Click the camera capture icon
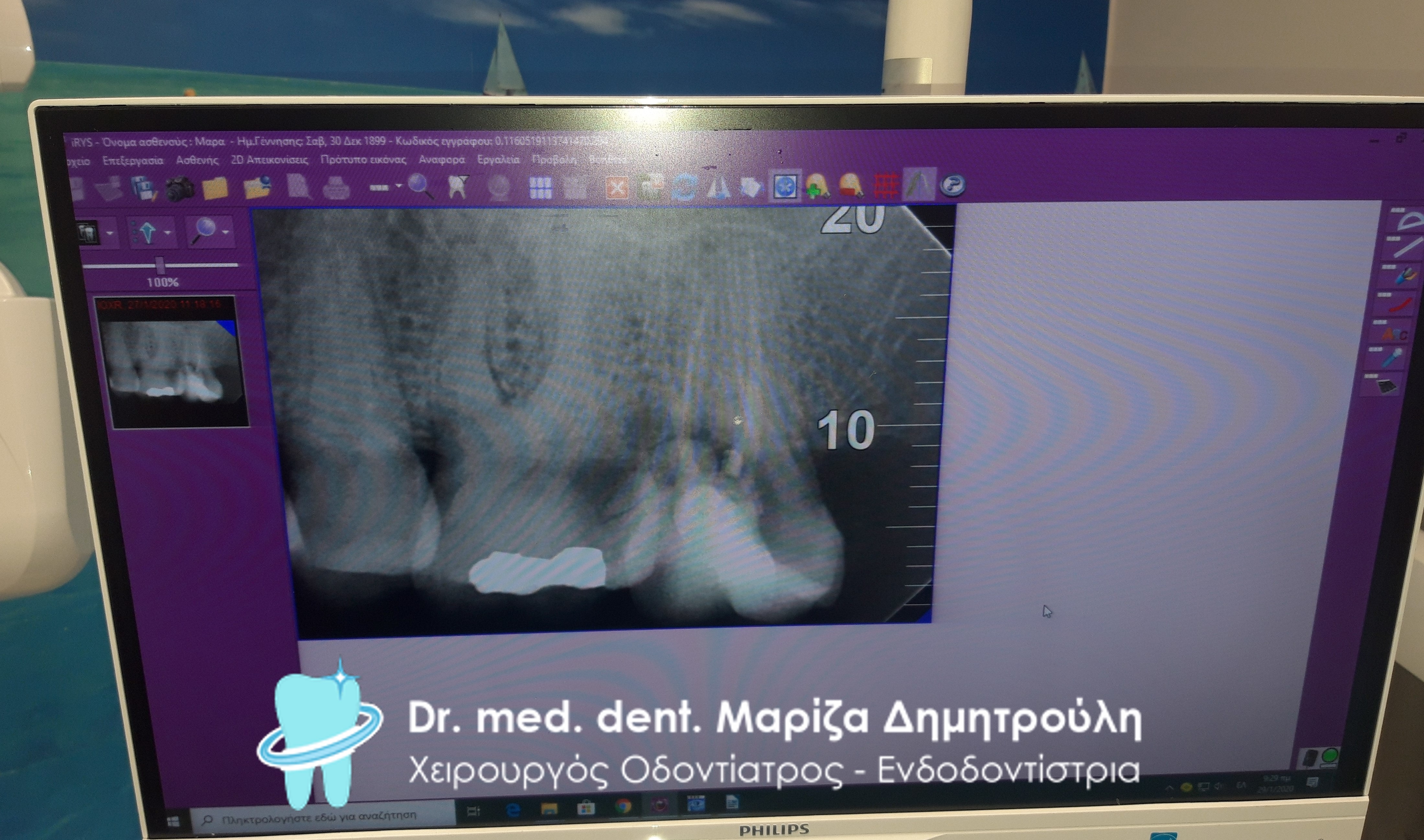The height and width of the screenshot is (840, 1424). [180, 188]
